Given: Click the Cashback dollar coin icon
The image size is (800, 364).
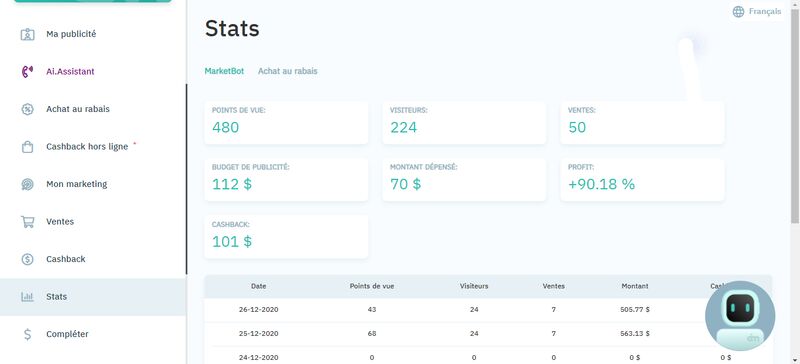Looking at the screenshot, I should (x=27, y=259).
